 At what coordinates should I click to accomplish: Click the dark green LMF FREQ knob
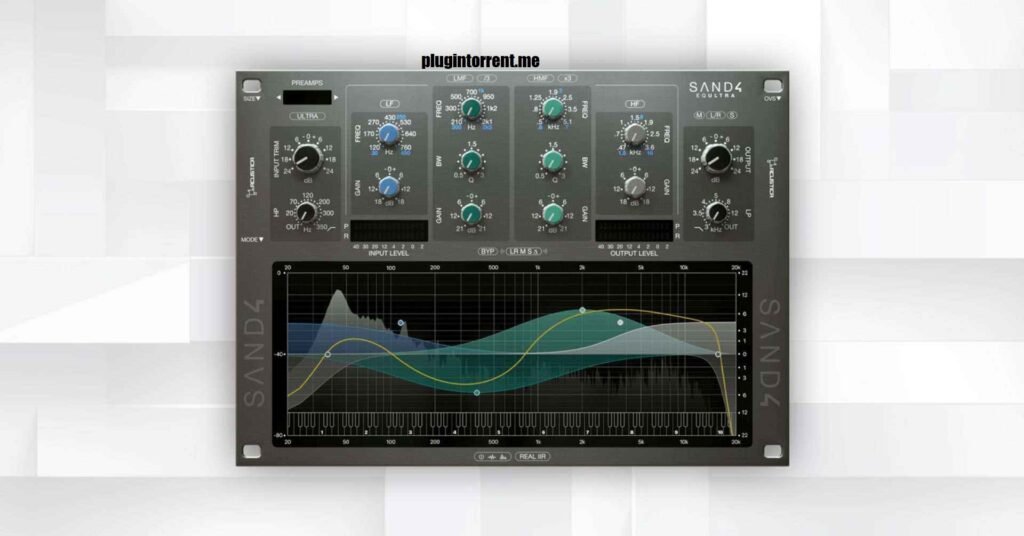472,108
